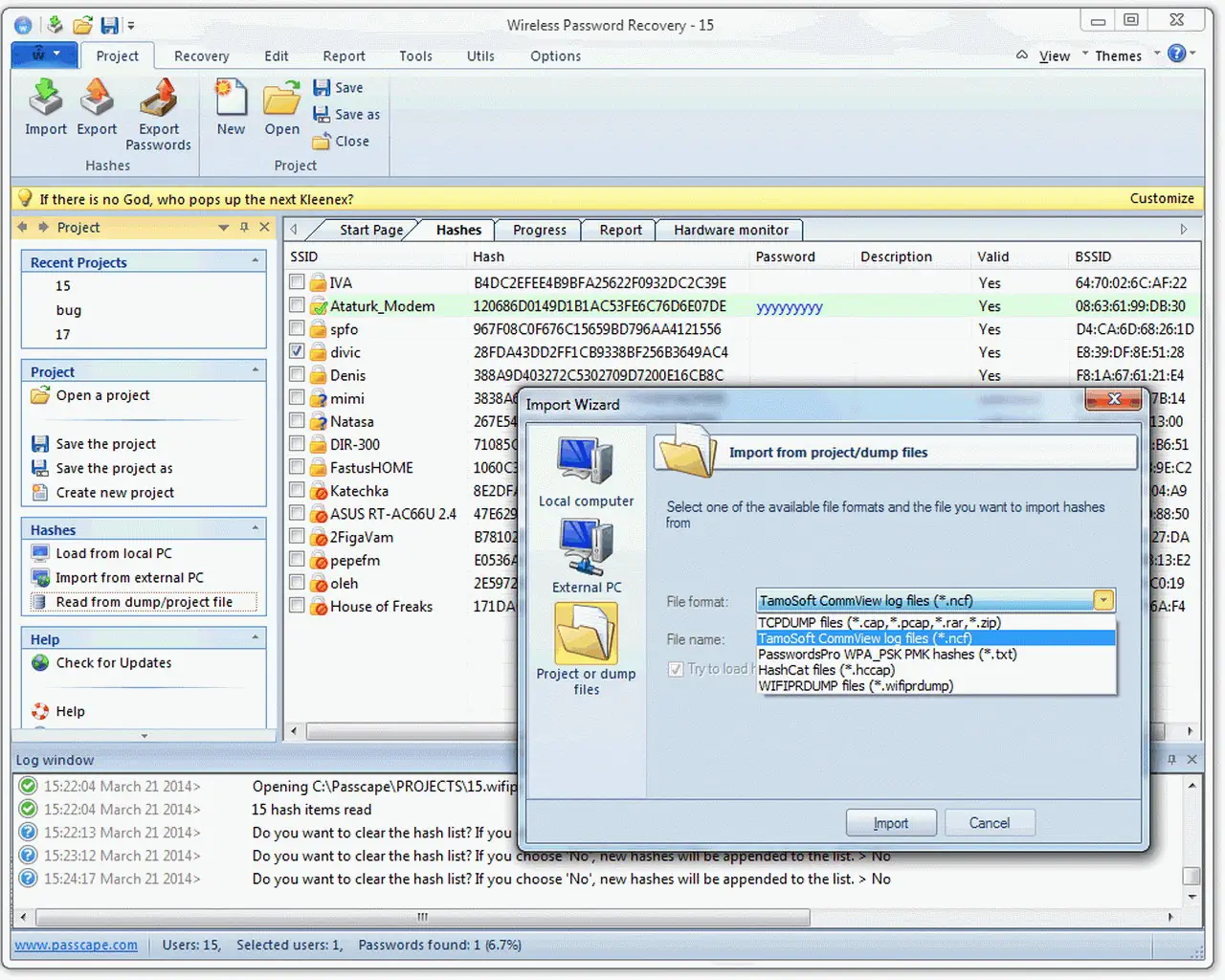Click the Import hashes ribbon icon
This screenshot has height=980, width=1225.
pyautogui.click(x=45, y=107)
